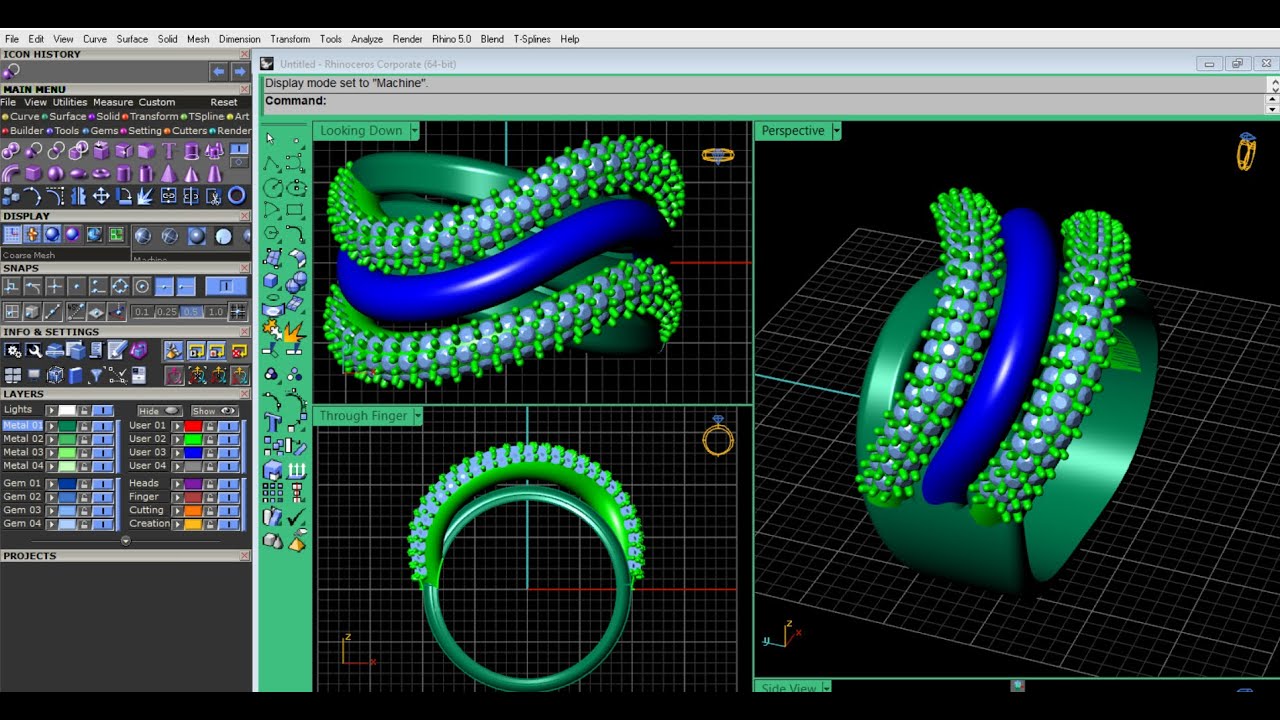Click the checkmark tool in vertical toolbar

pyautogui.click(x=296, y=516)
